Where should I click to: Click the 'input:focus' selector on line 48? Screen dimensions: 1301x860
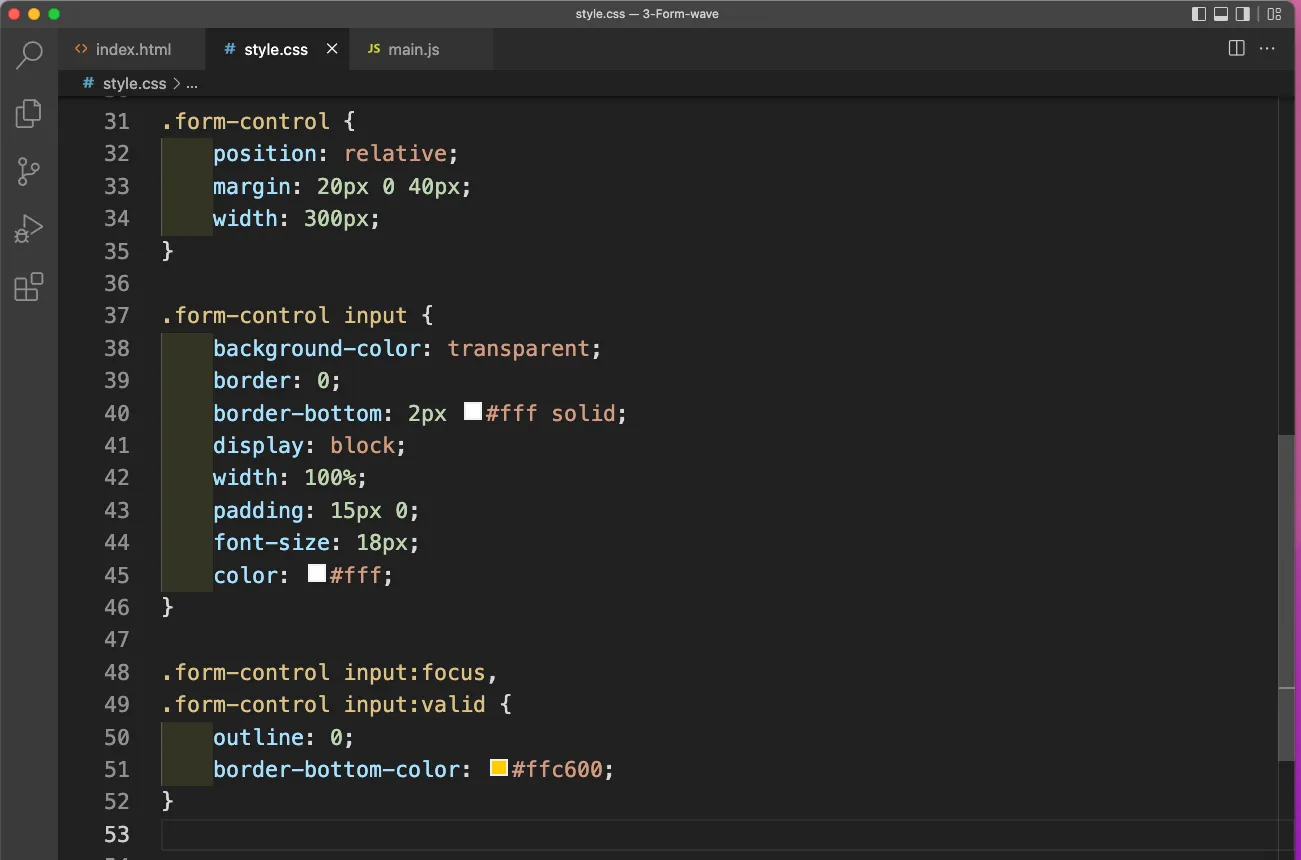[414, 673]
